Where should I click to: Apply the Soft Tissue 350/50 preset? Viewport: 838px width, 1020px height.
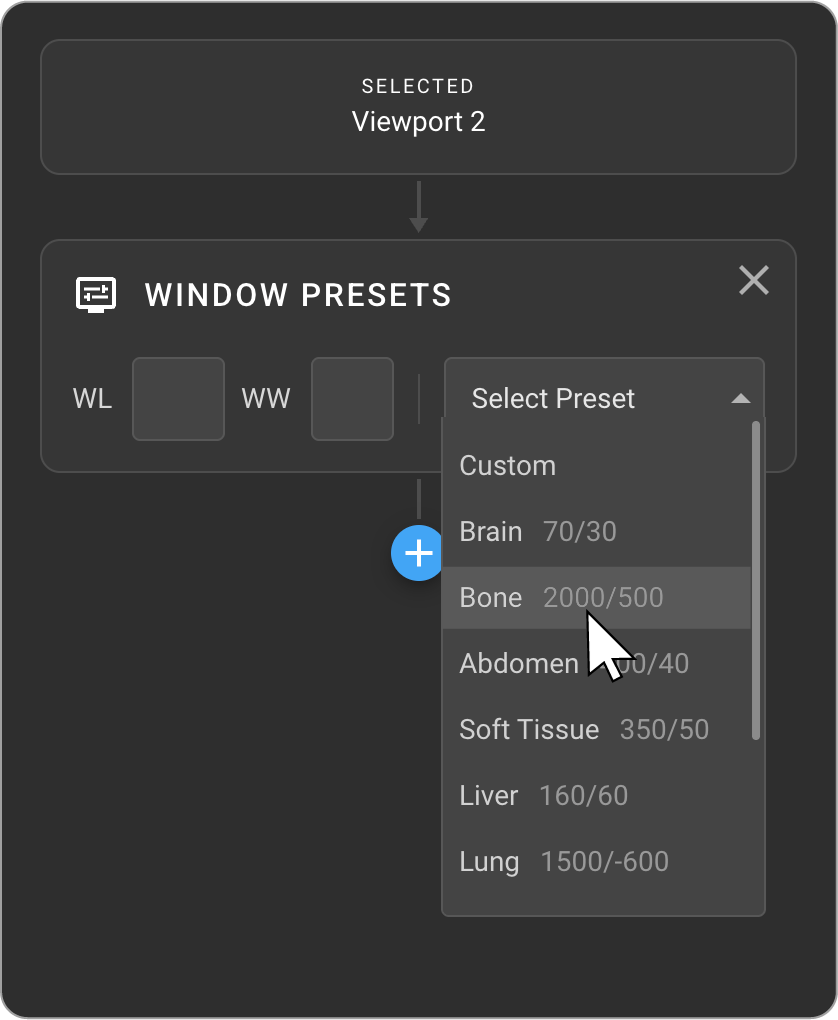584,730
